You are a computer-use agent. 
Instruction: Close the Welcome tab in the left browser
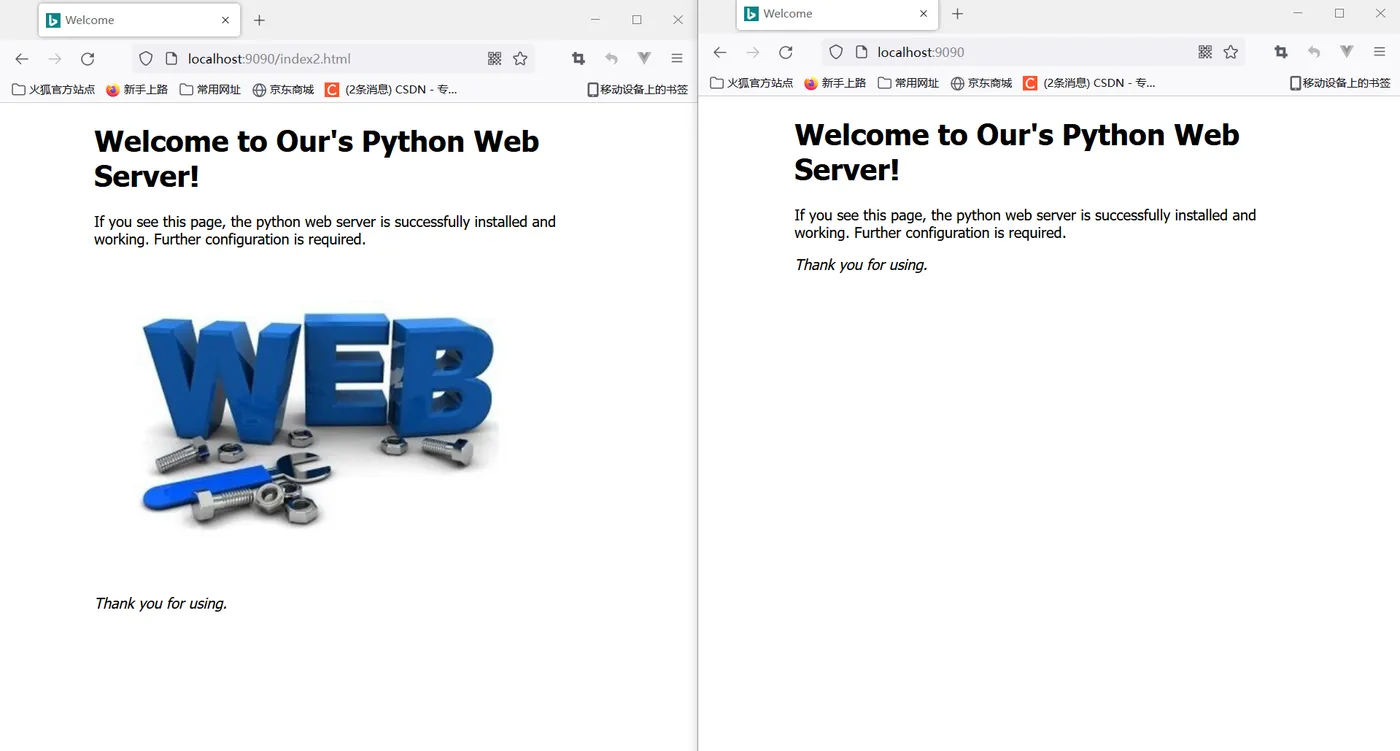point(225,20)
